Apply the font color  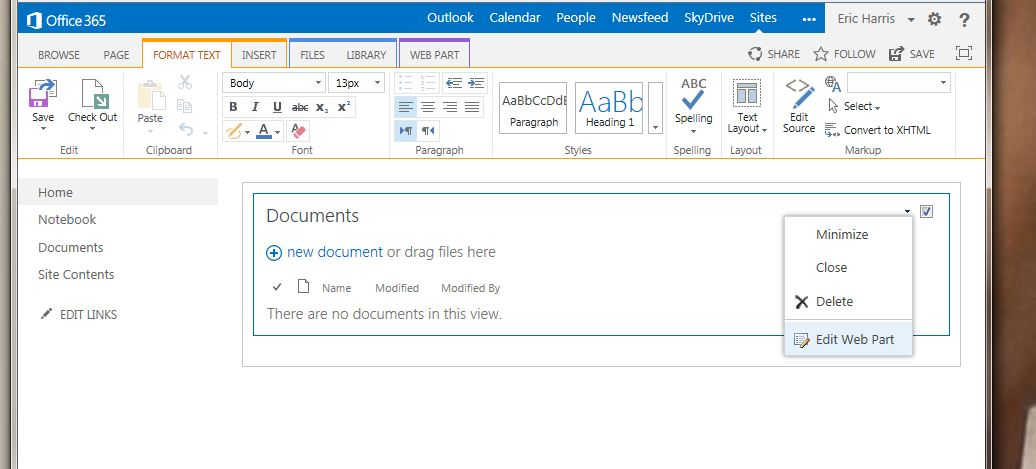[264, 131]
